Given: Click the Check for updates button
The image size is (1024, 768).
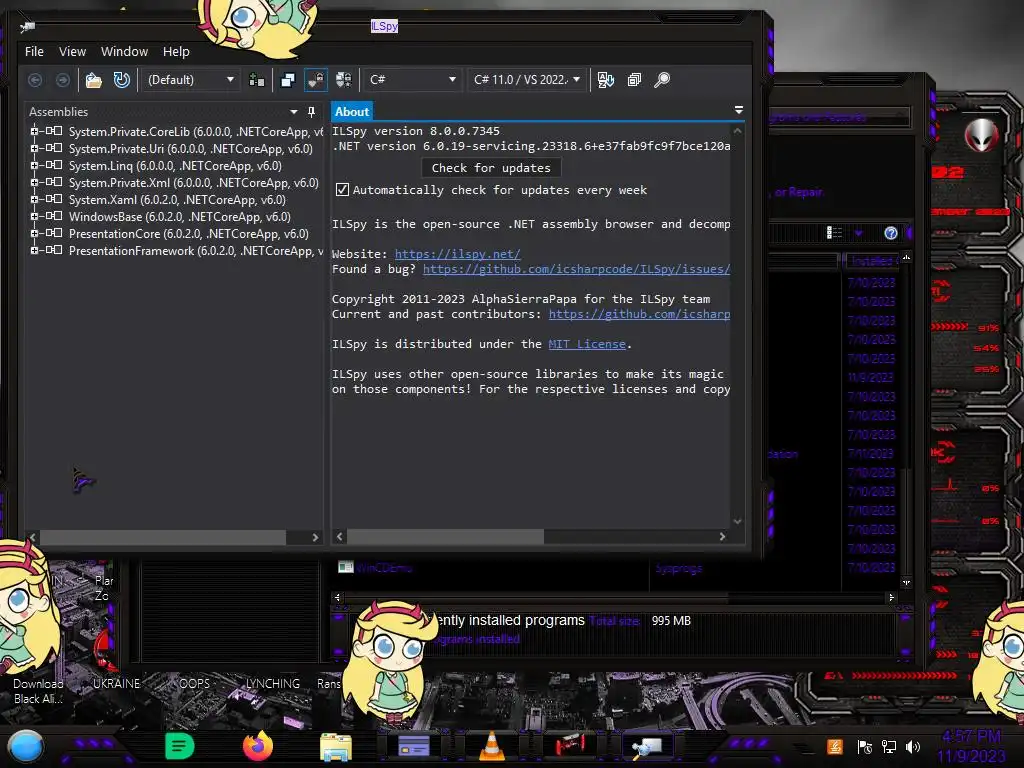Looking at the screenshot, I should coord(491,168).
